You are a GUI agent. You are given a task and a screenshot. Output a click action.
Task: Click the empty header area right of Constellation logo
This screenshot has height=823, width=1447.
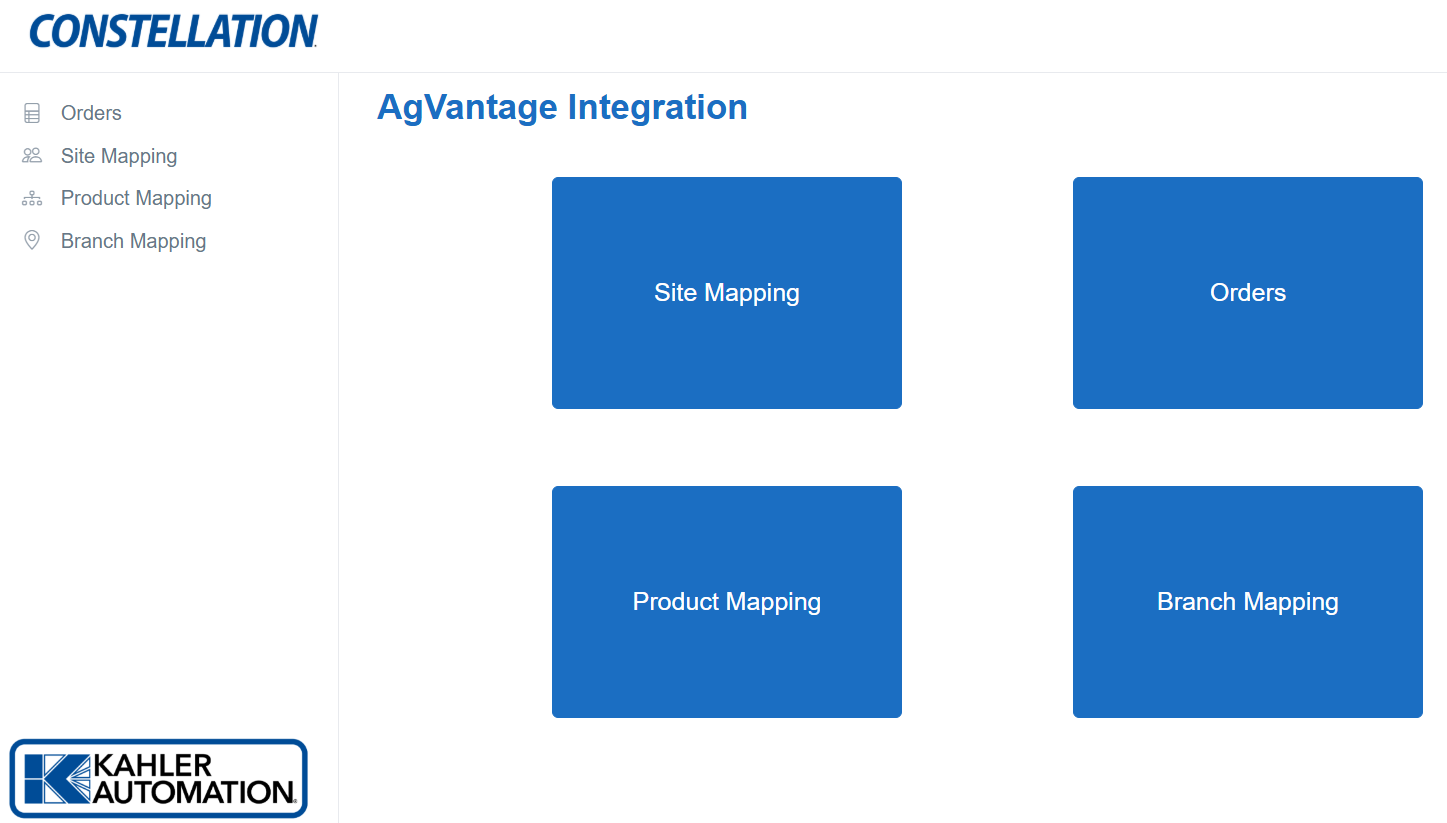850,35
